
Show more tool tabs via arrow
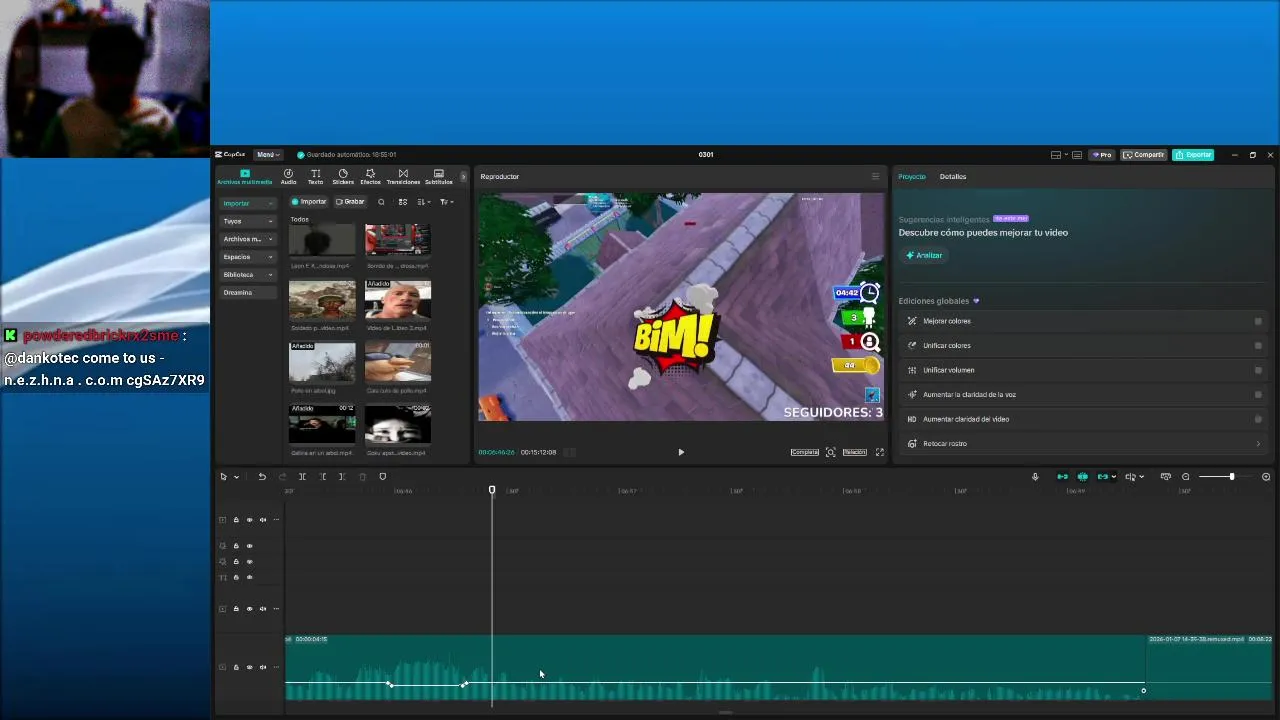(x=463, y=177)
